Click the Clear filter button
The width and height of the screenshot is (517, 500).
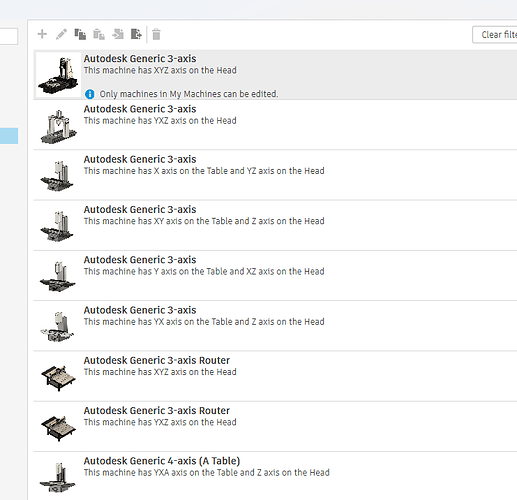pos(495,35)
